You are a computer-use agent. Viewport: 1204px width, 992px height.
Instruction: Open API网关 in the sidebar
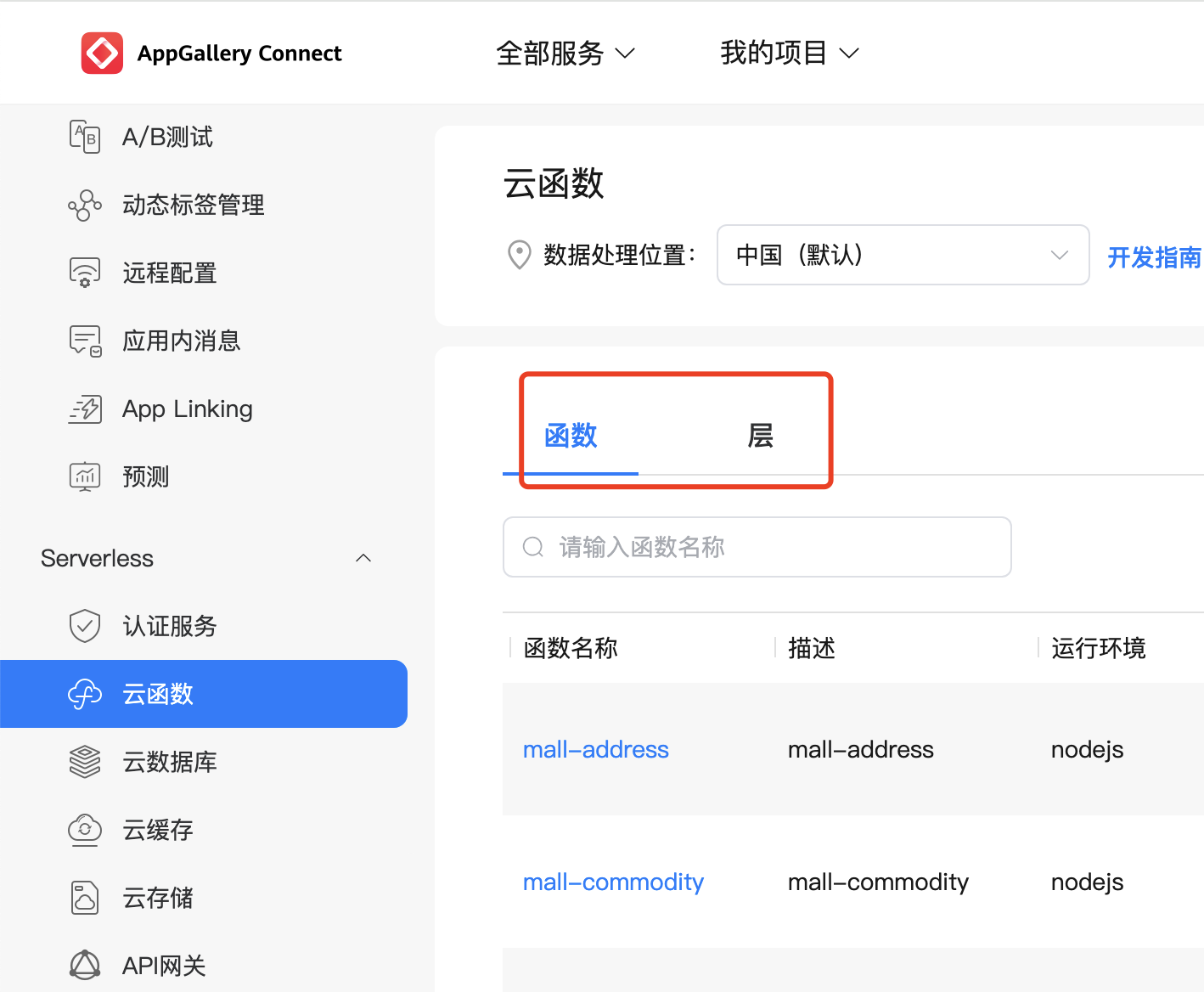164,966
